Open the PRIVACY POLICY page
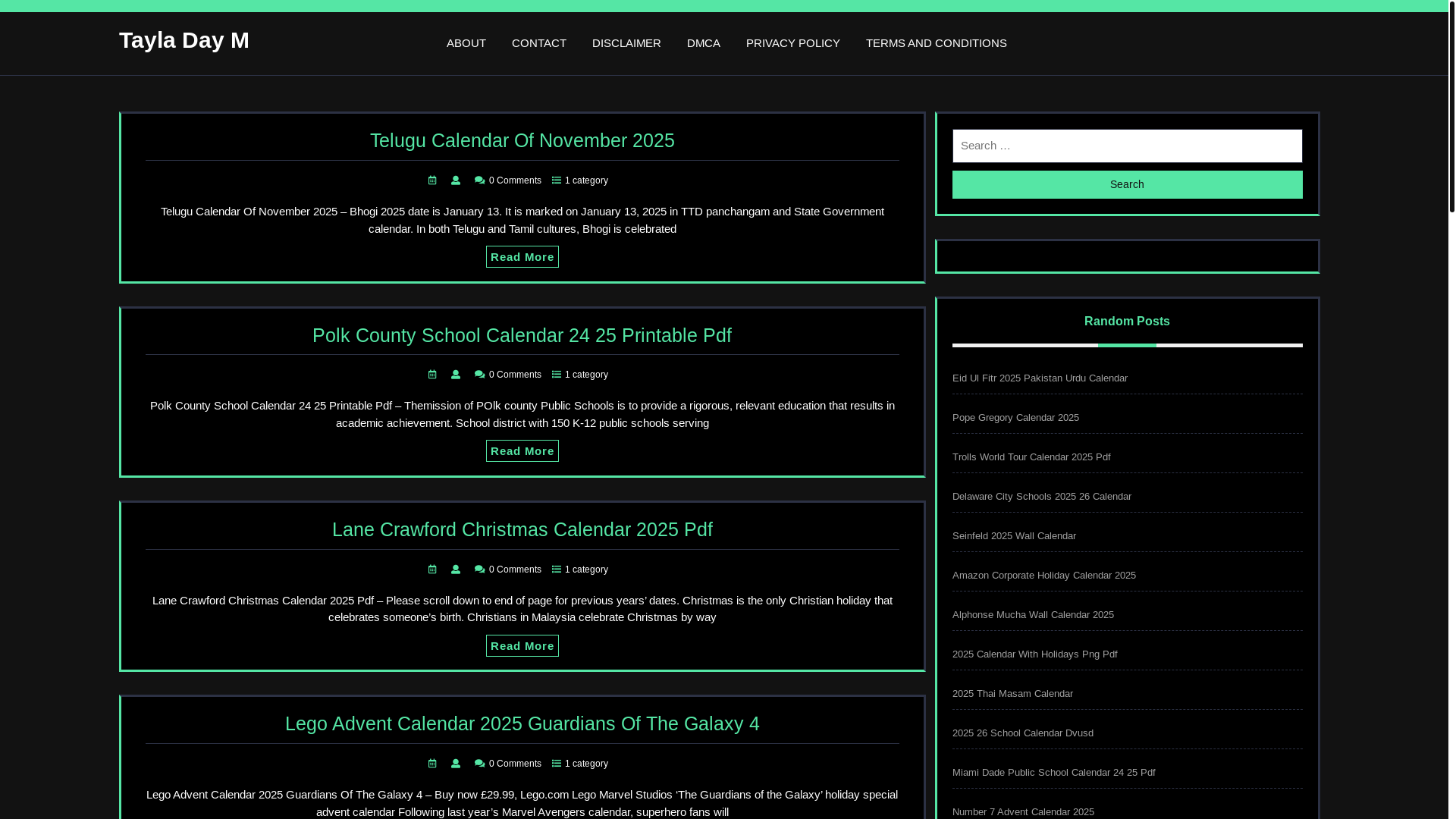1456x819 pixels. [793, 43]
